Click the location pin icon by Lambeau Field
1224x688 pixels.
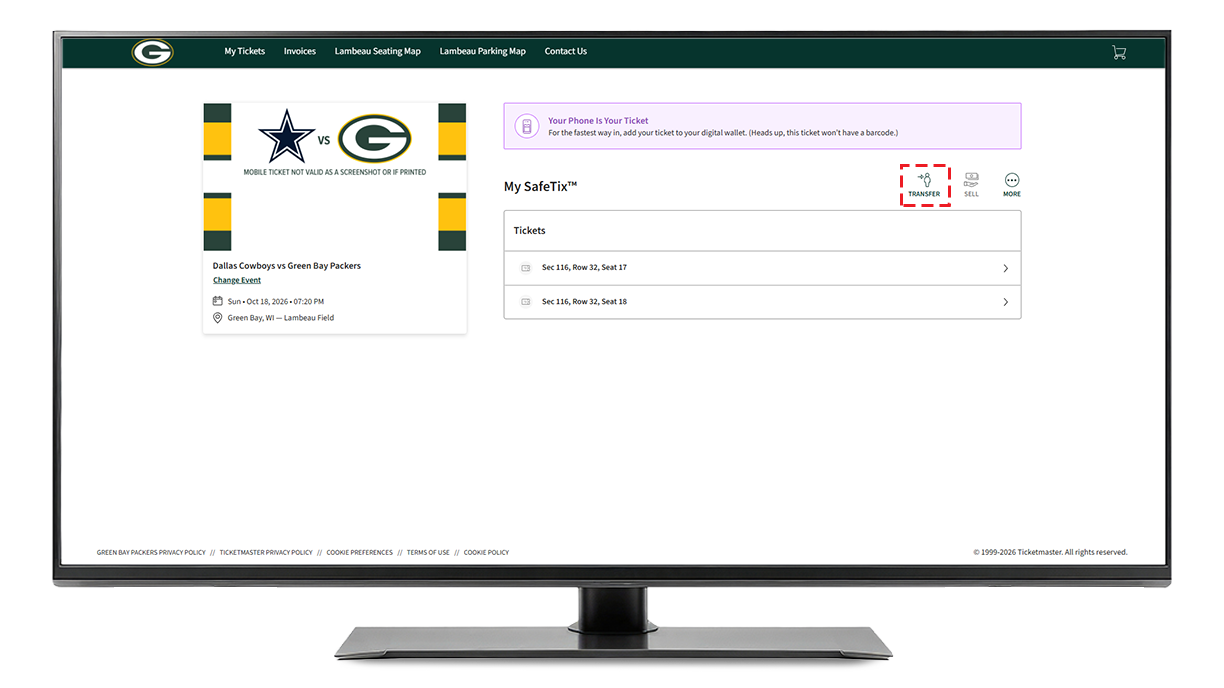tap(217, 318)
